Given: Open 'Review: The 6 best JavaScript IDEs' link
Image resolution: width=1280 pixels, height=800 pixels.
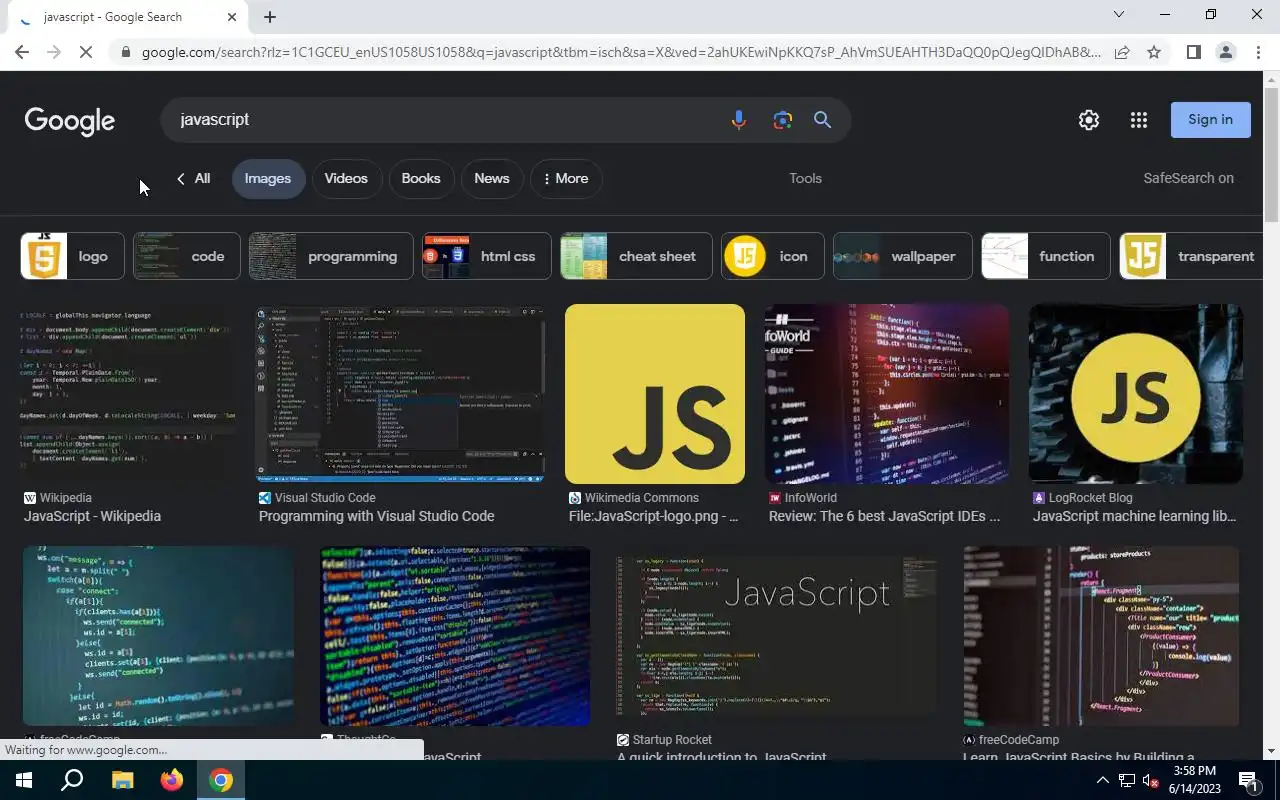Looking at the screenshot, I should click(x=884, y=517).
